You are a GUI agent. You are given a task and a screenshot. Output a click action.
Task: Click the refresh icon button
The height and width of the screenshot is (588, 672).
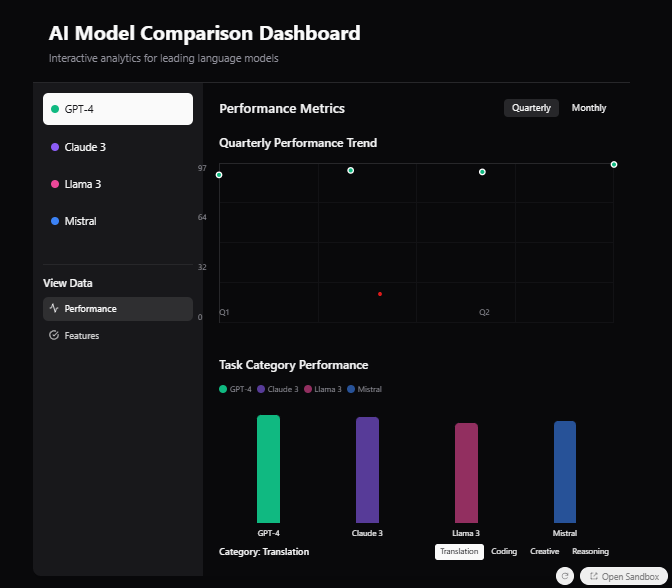(565, 576)
